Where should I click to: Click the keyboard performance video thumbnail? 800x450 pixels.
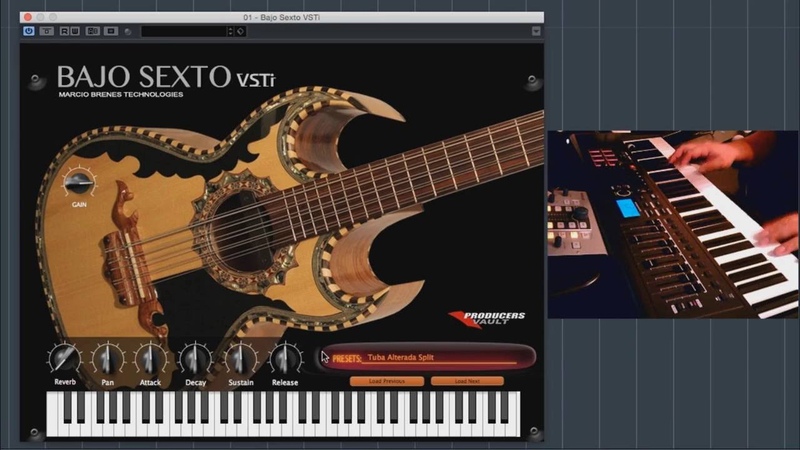point(672,224)
